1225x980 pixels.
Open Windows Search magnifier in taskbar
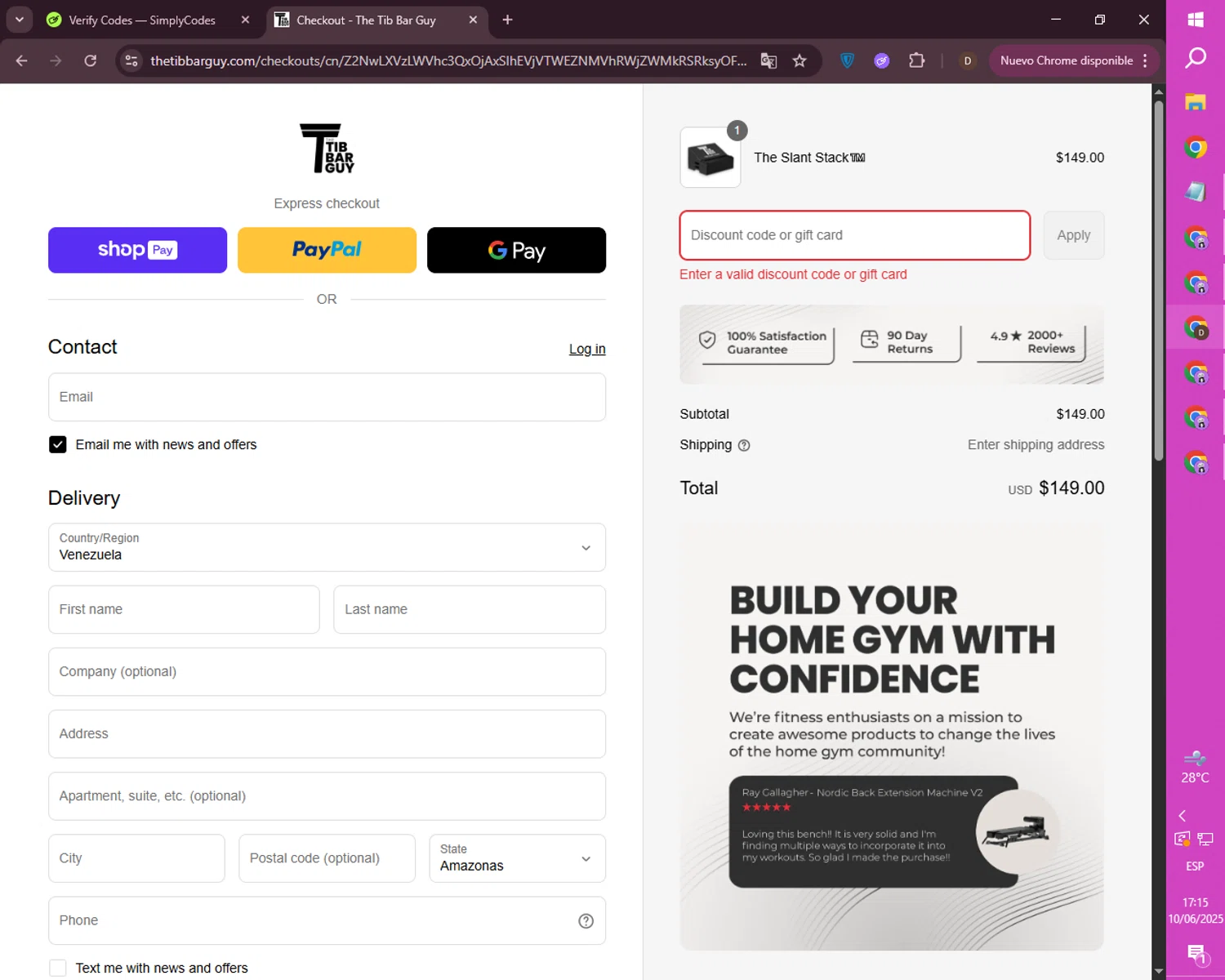pos(1196,58)
